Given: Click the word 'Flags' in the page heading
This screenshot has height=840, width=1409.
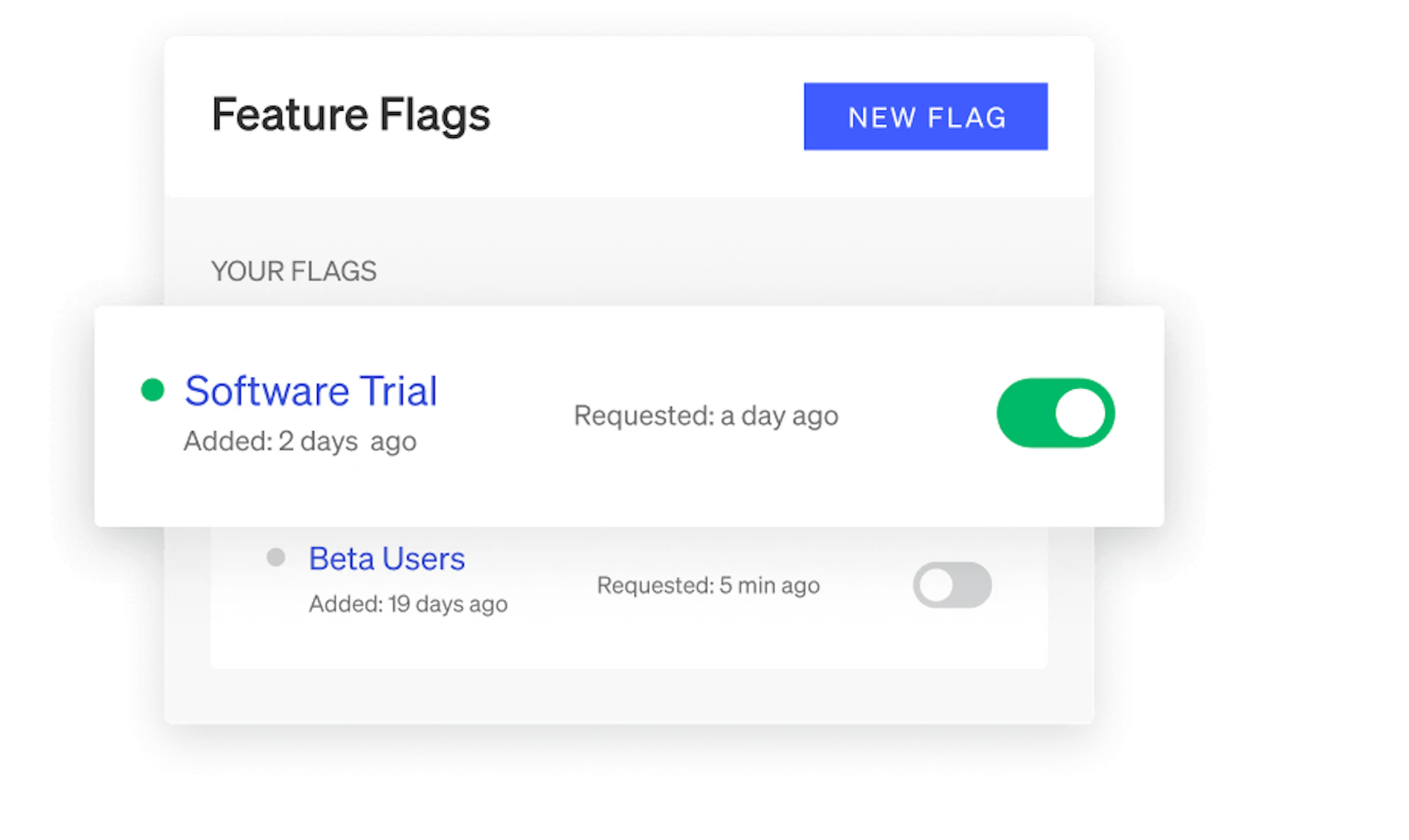Looking at the screenshot, I should click(434, 115).
